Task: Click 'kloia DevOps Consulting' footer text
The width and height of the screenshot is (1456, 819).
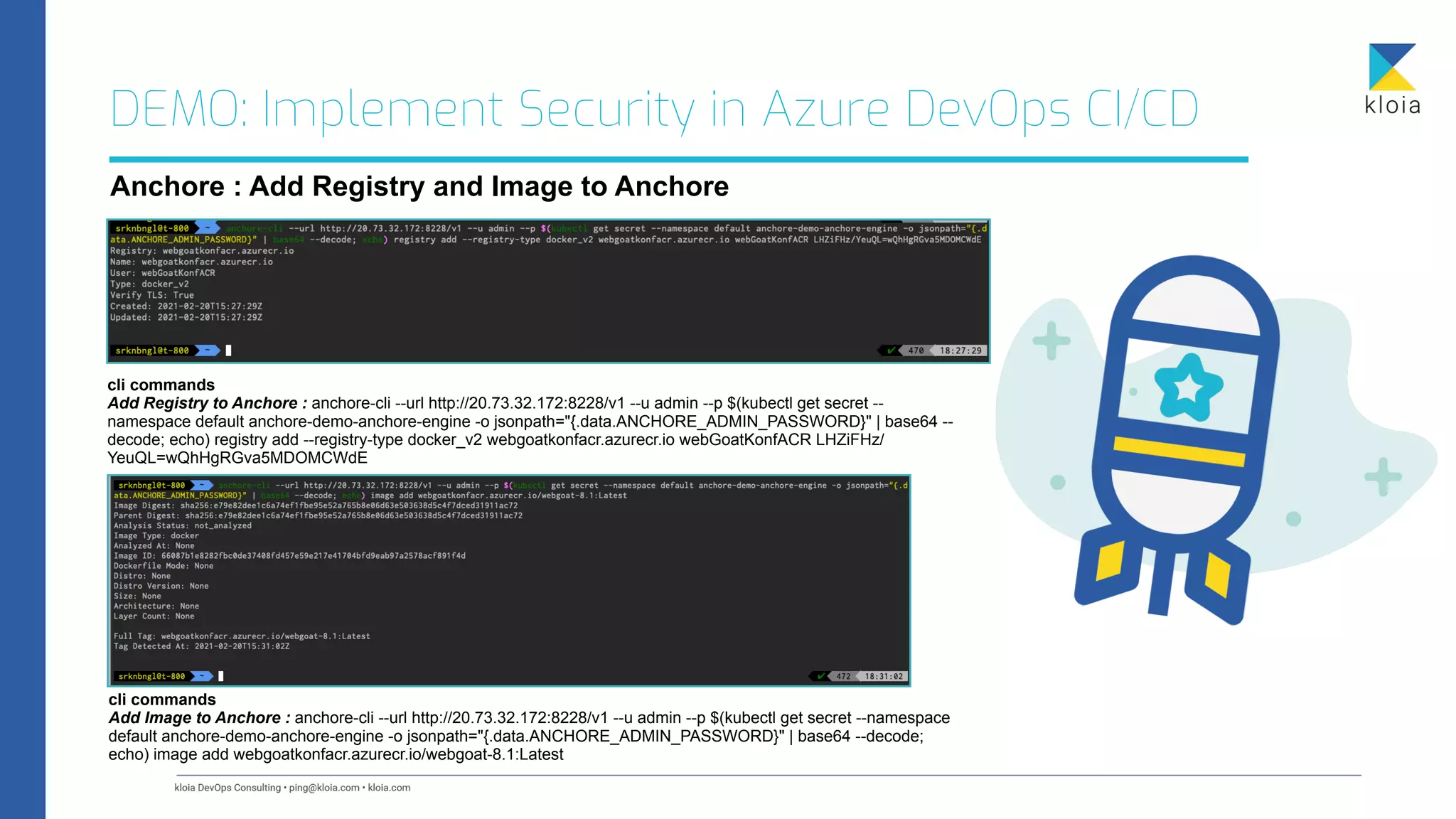Action: pyautogui.click(x=227, y=788)
